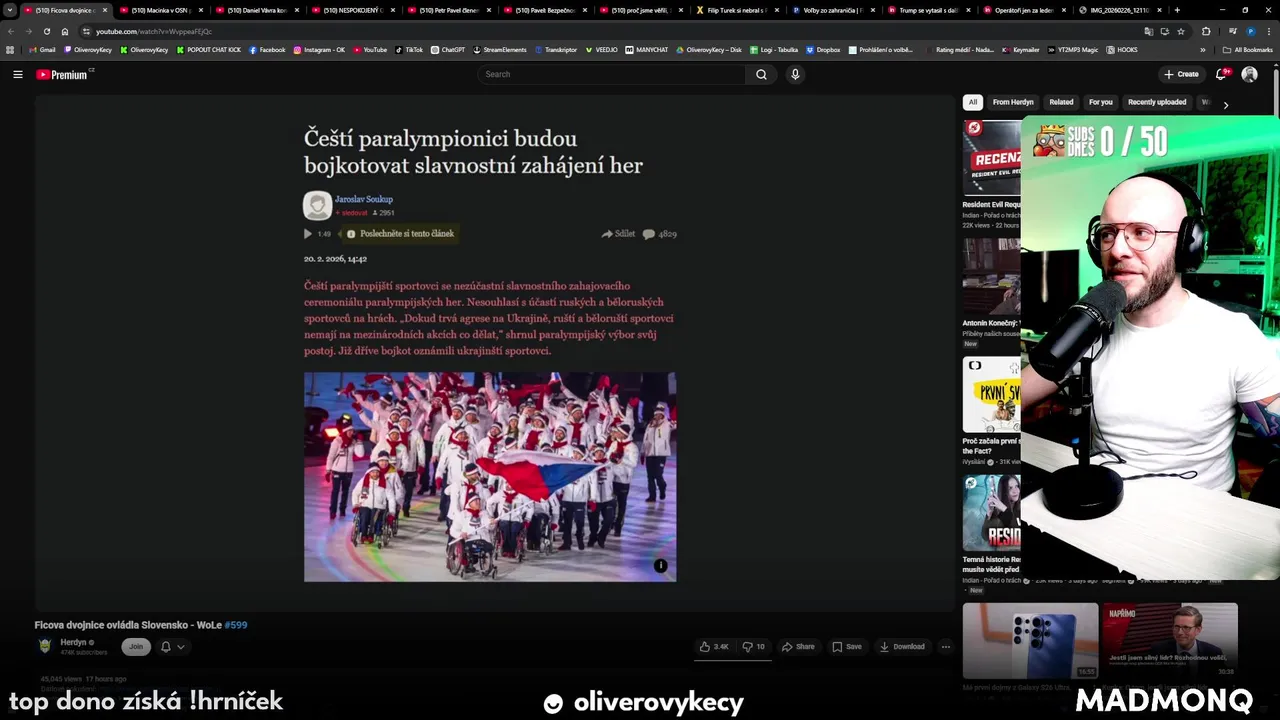Select the Related filter chip
Screen dimensions: 1280x720
click(x=1061, y=102)
